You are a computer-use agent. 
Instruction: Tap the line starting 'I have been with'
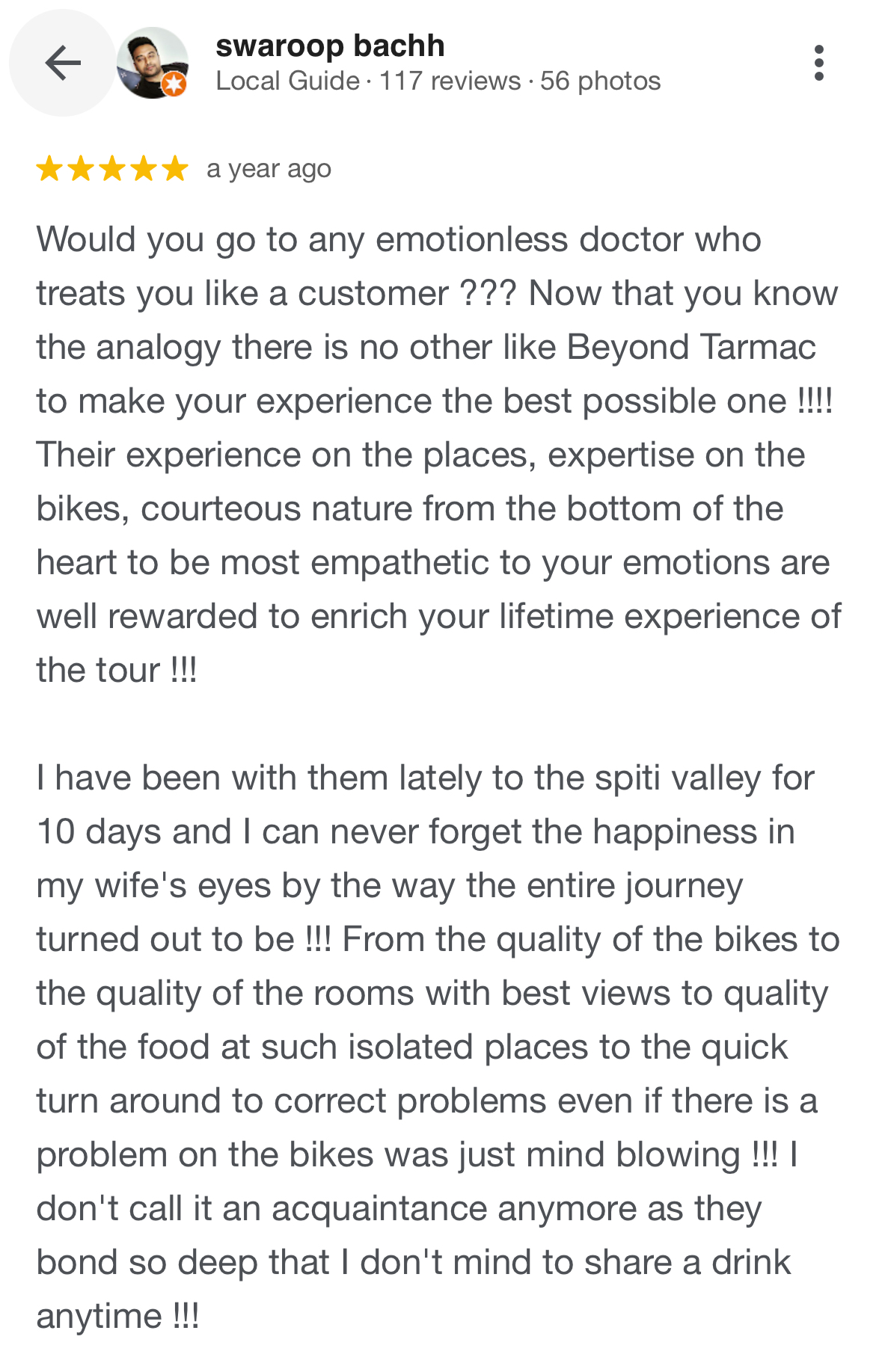tap(425, 778)
